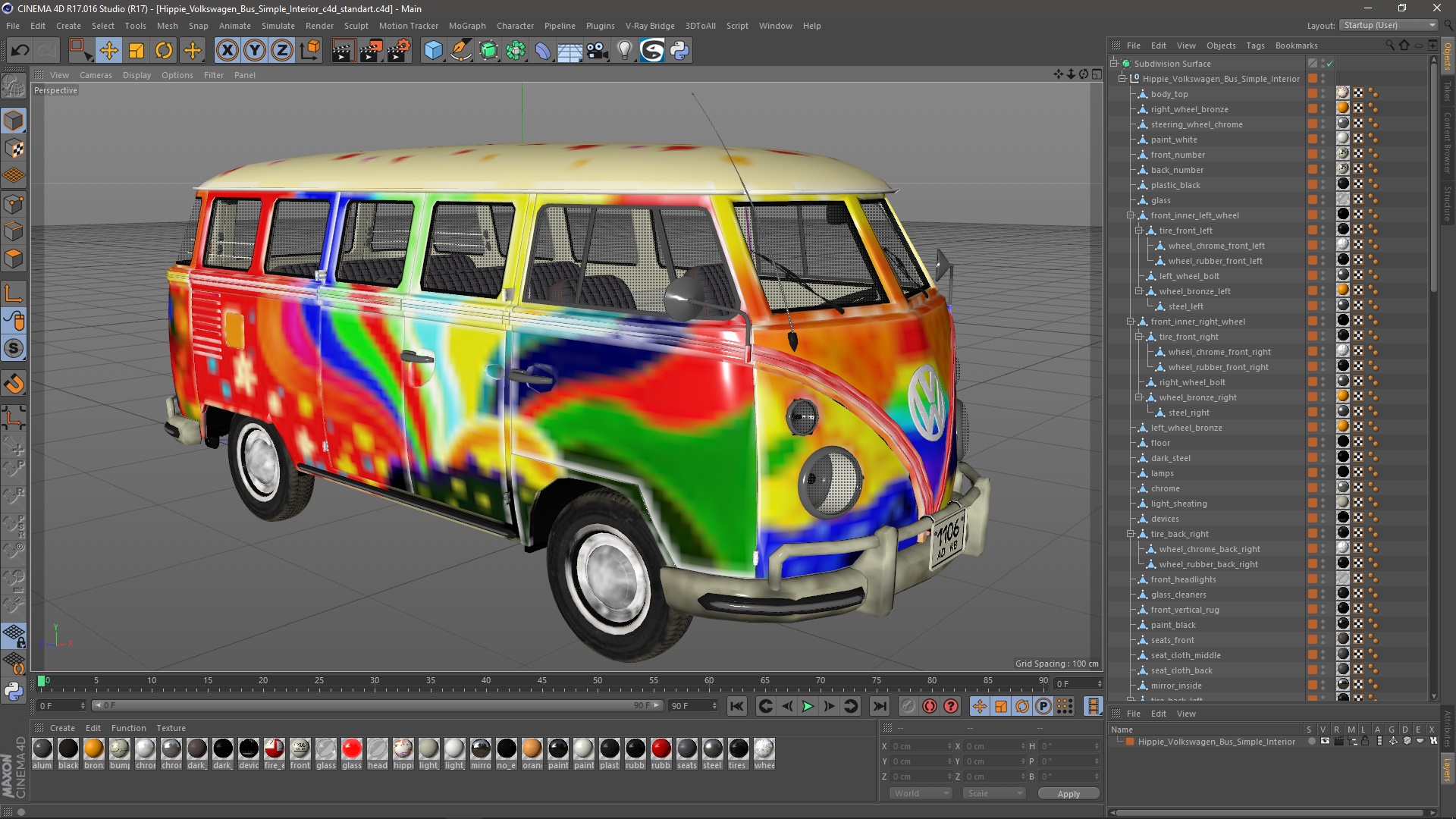Collapse front_inner_right_wheel tree node
Screen dimensions: 1456x819
pyautogui.click(x=1131, y=322)
